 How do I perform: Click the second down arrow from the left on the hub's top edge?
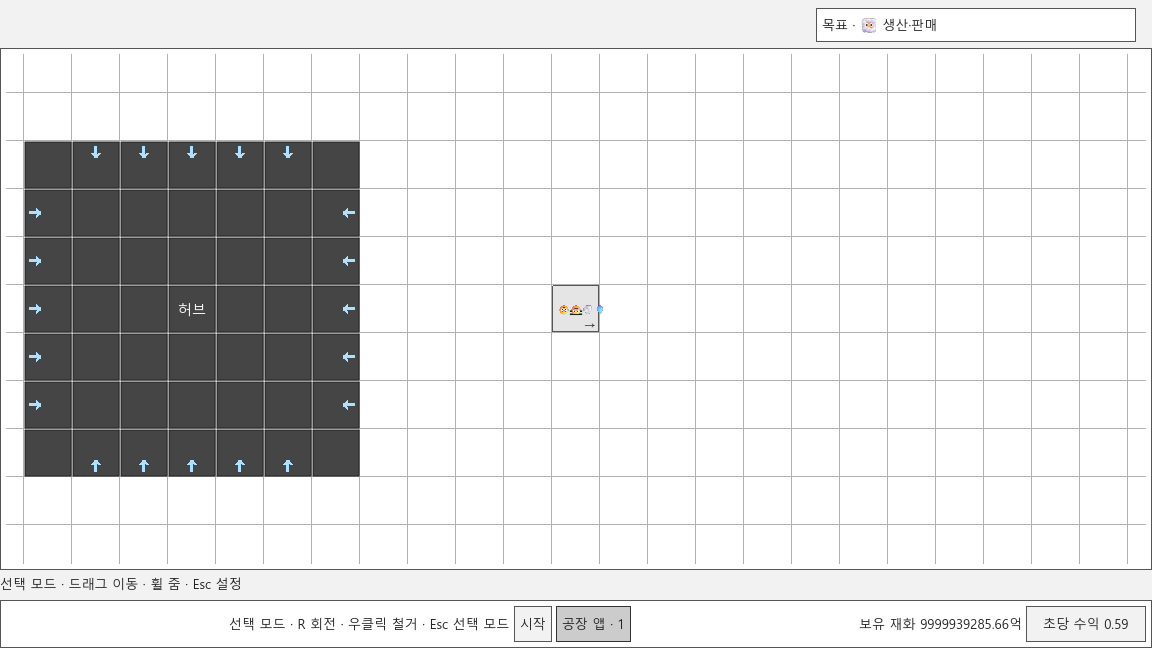(144, 153)
